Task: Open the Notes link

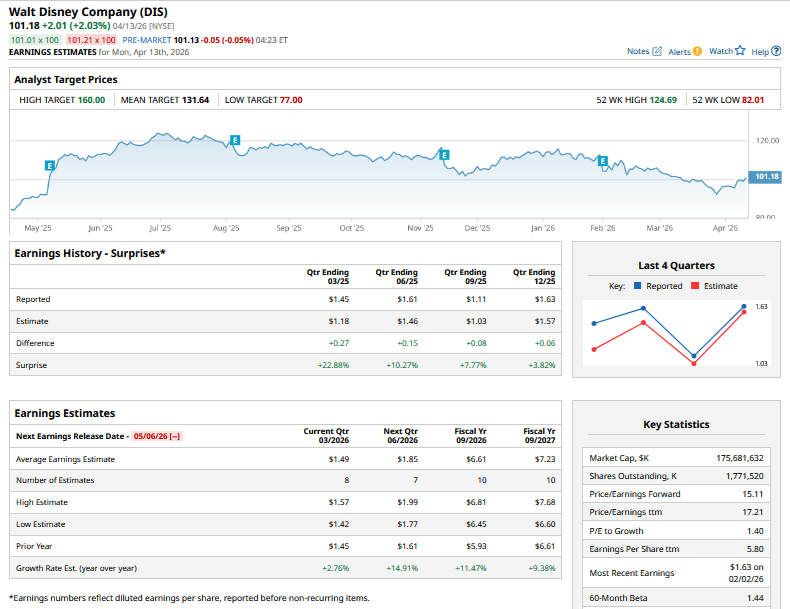Action: pyautogui.click(x=638, y=51)
